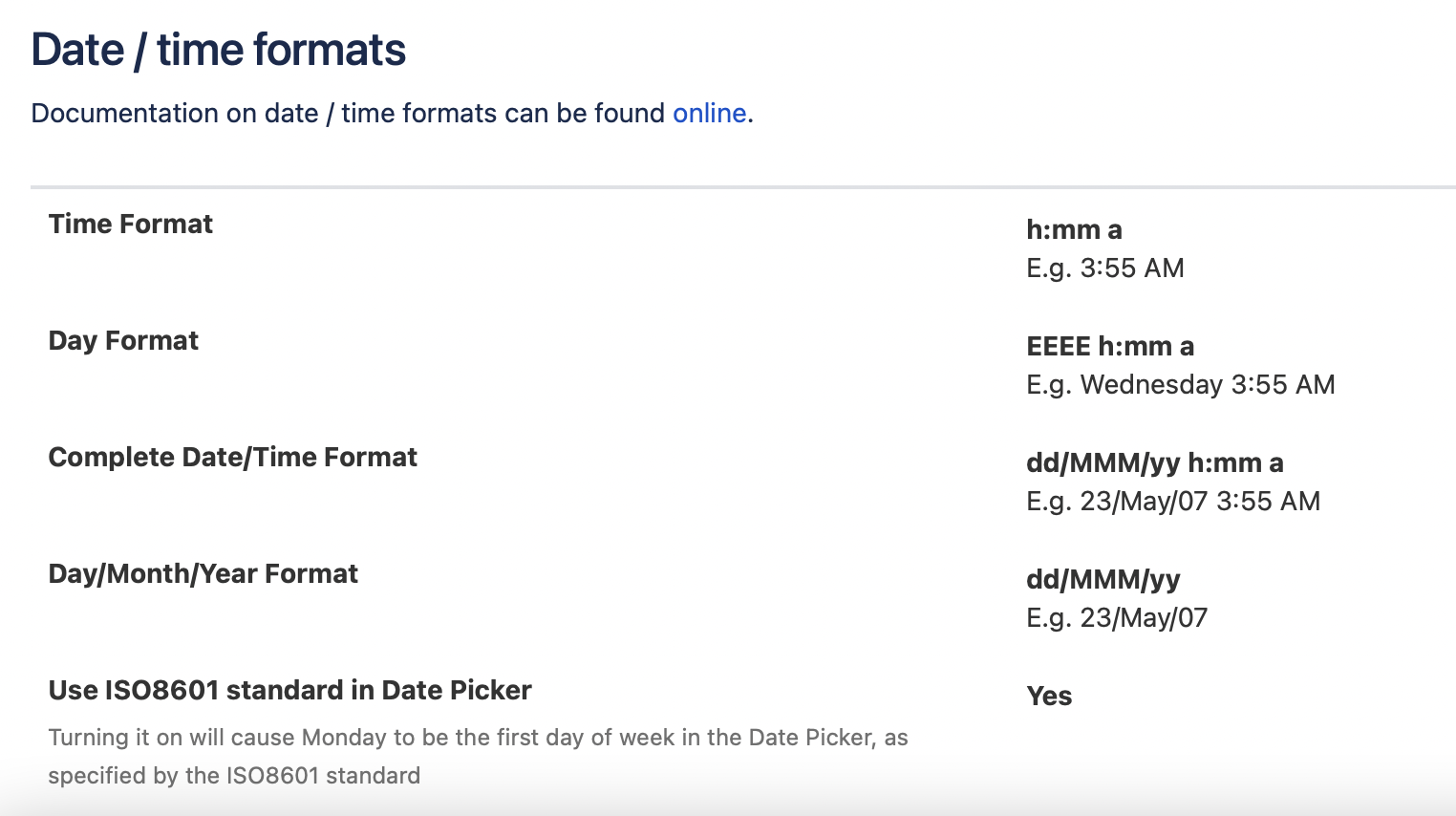Click the "E.g. 3:55 AM" example text
1456x816 pixels.
(x=1104, y=268)
